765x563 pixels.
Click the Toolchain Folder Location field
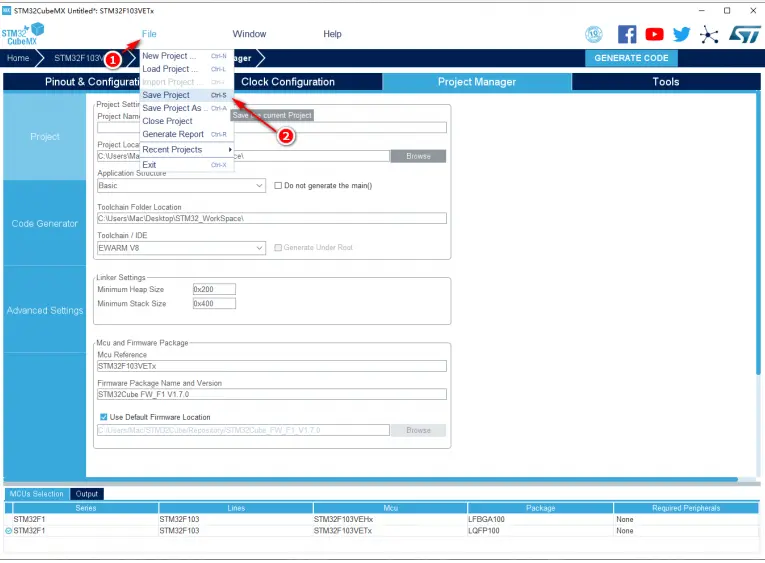(272, 218)
